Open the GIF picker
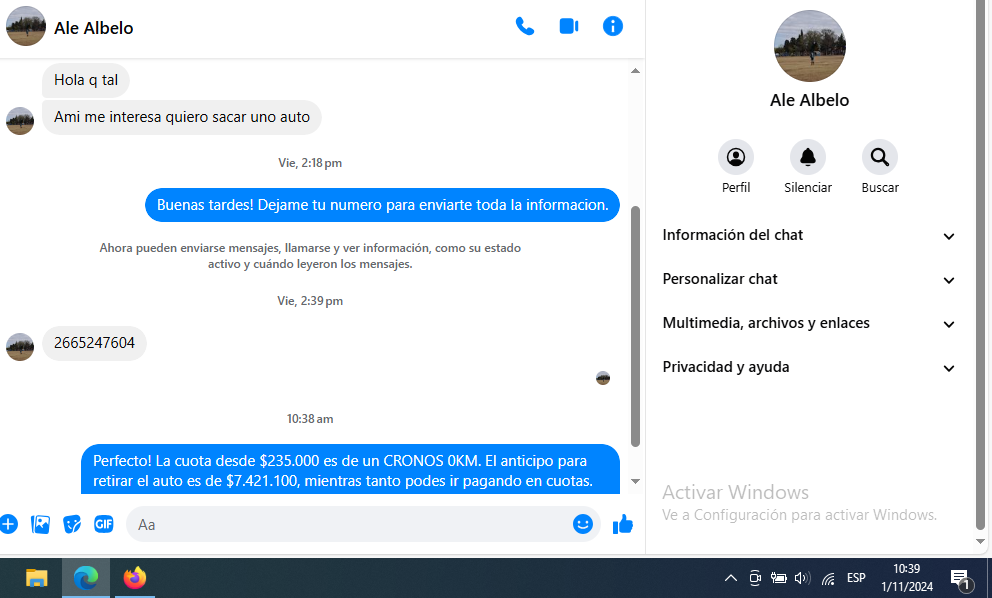The height and width of the screenshot is (598, 992). click(104, 524)
